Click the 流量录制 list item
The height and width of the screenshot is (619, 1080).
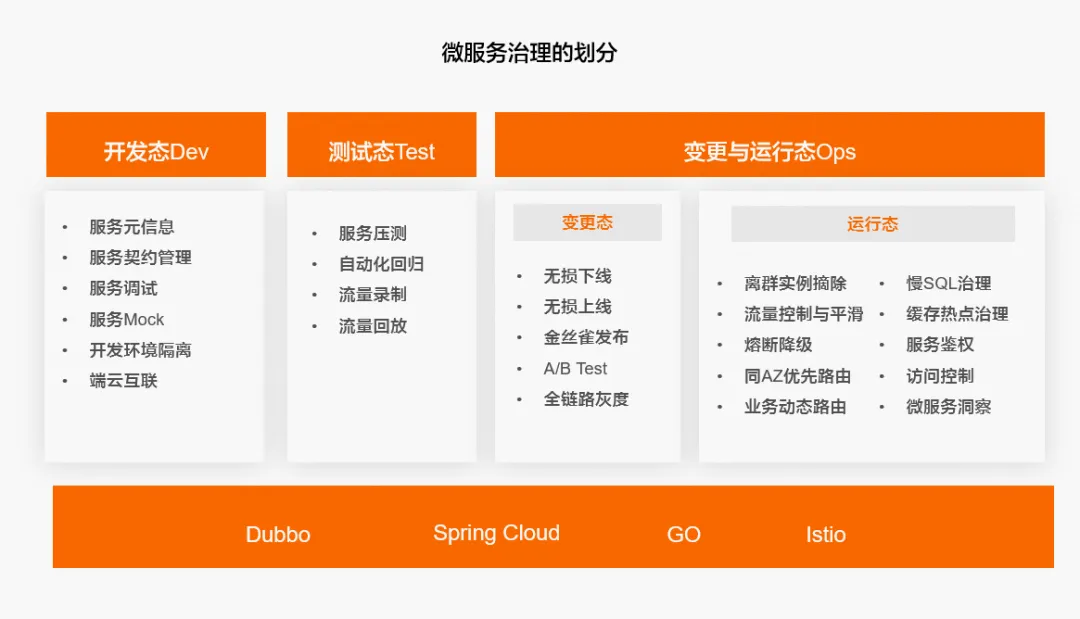373,295
